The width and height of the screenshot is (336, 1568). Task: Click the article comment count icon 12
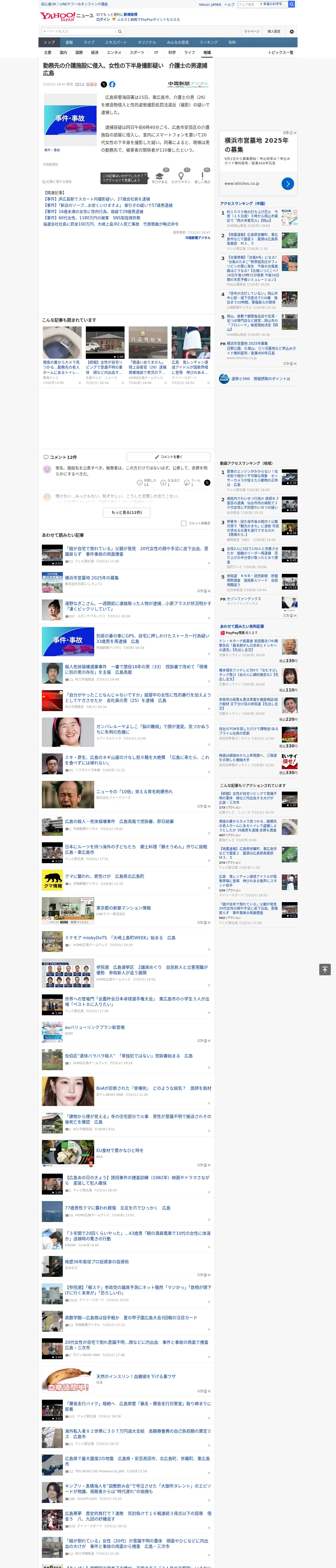click(80, 85)
